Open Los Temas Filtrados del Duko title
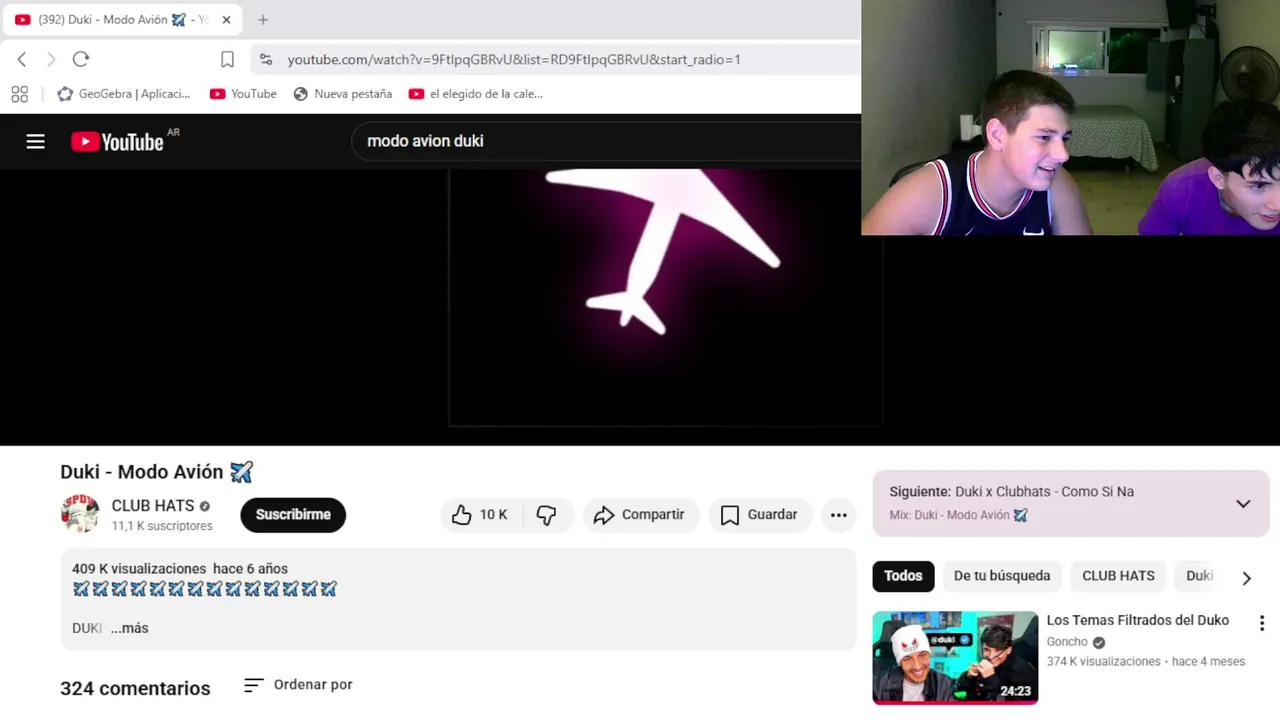The image size is (1280, 720). tap(1138, 620)
